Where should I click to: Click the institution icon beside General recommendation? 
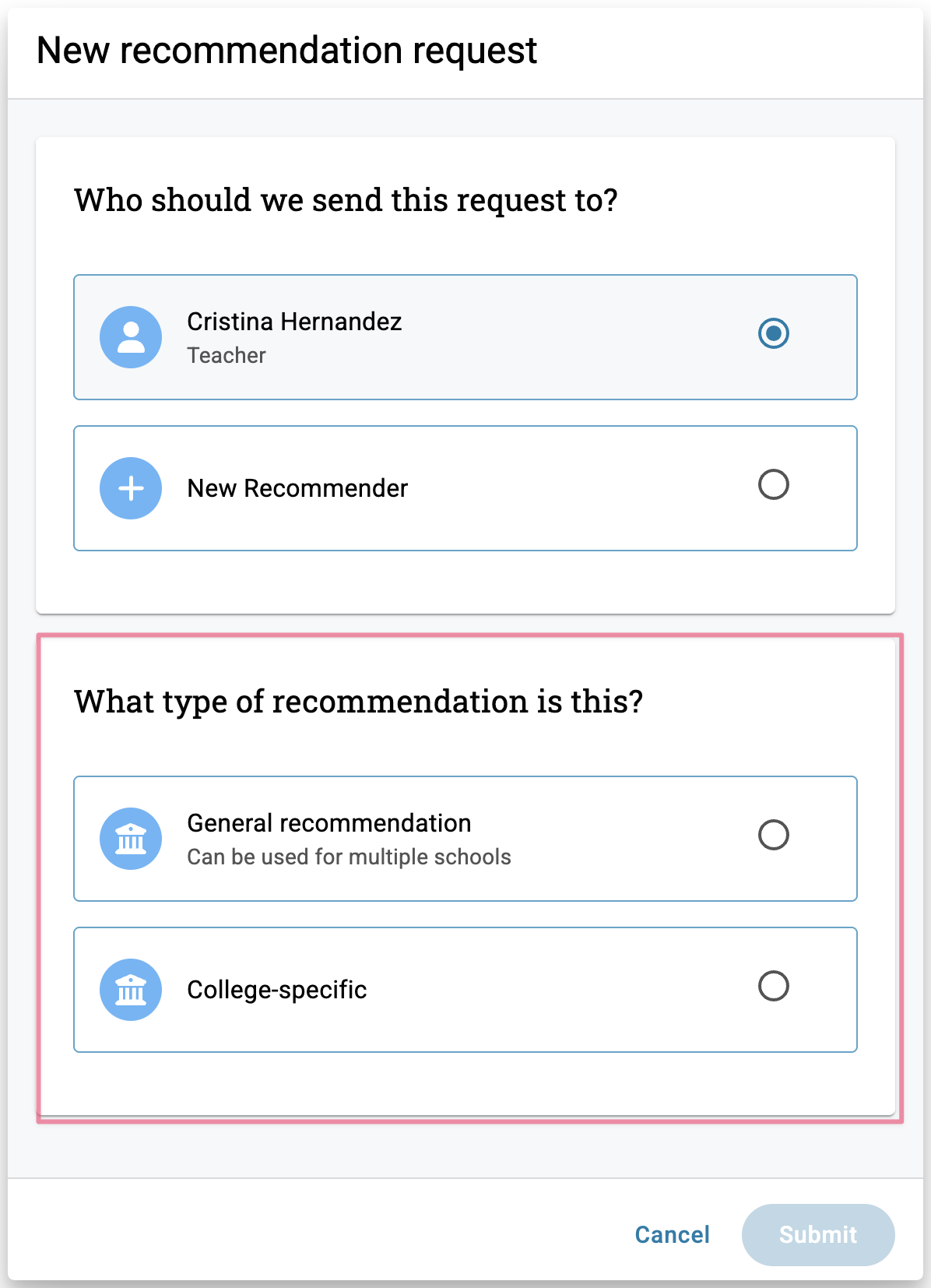[131, 839]
